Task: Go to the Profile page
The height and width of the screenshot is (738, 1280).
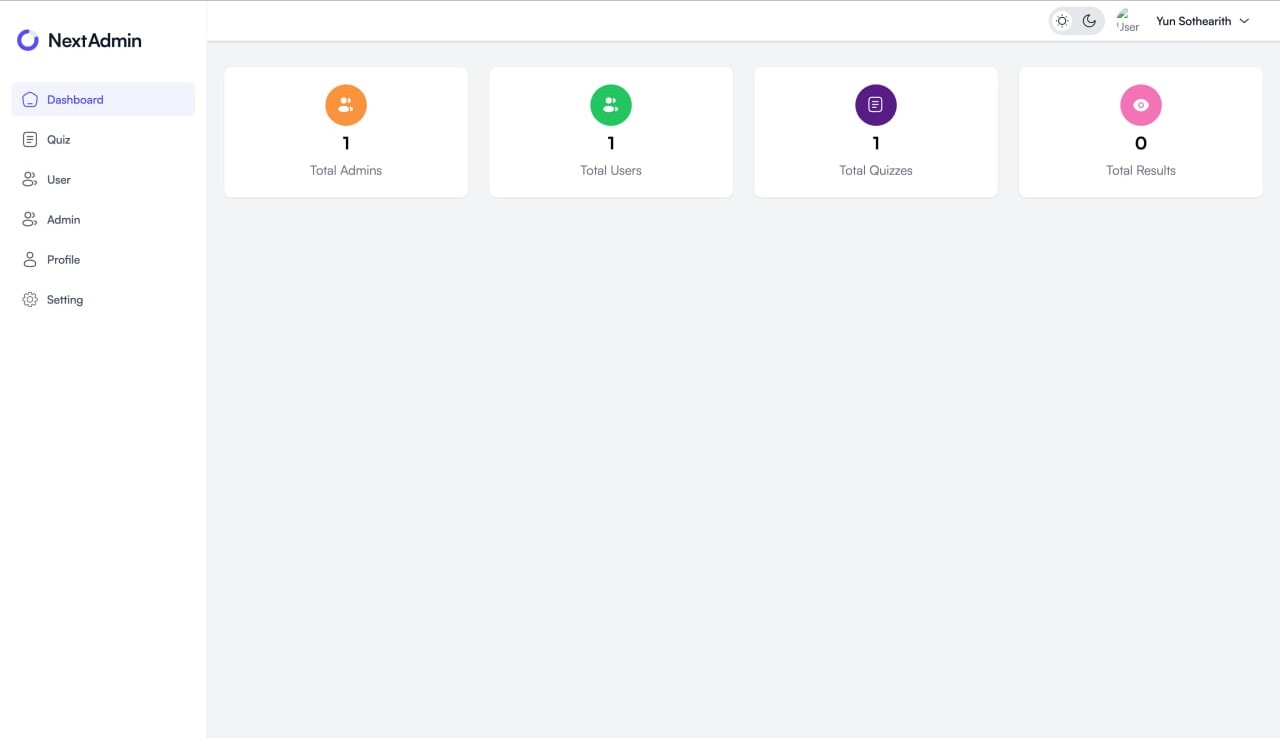Action: point(63,260)
